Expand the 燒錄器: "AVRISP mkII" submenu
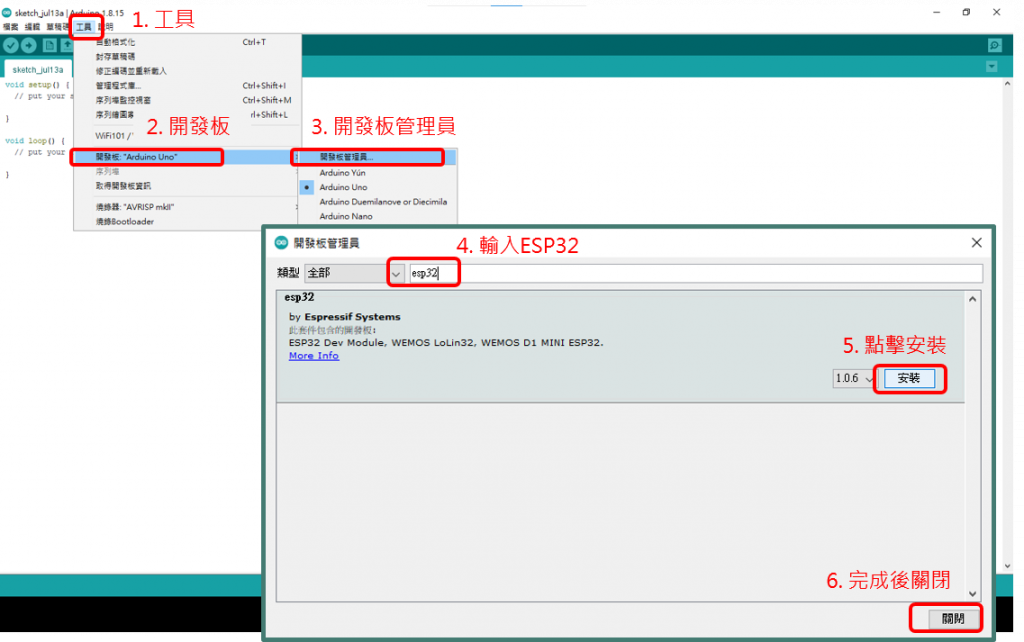Image resolution: width=1024 pixels, height=642 pixels. (187, 207)
